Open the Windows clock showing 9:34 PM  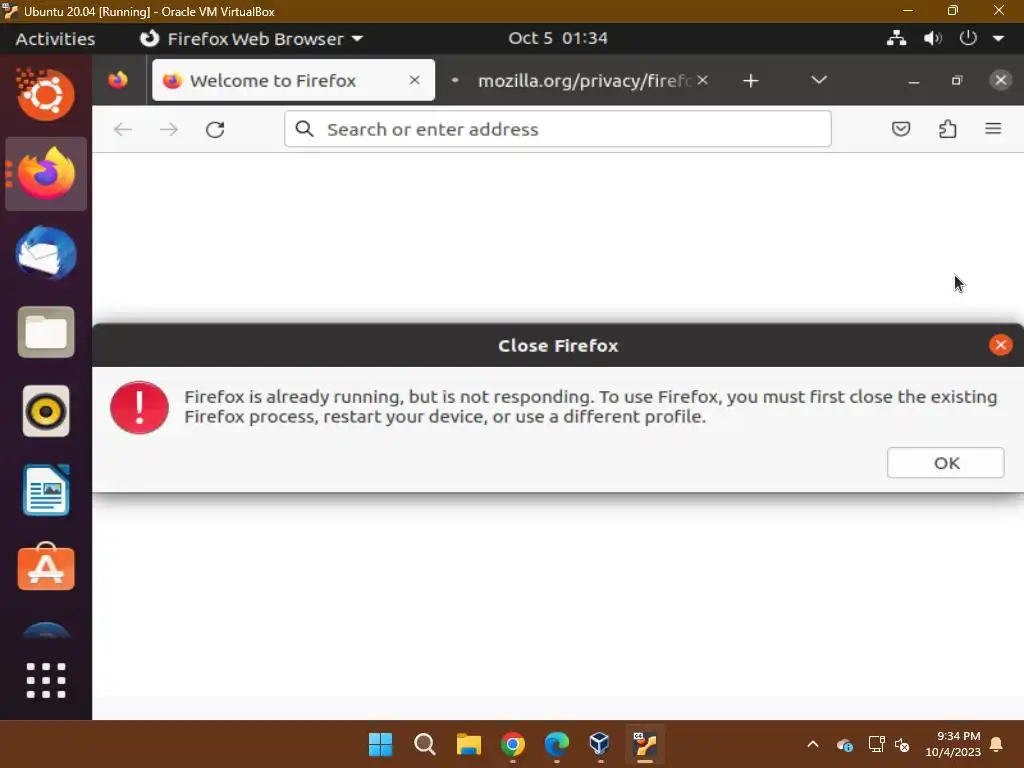[953, 744]
